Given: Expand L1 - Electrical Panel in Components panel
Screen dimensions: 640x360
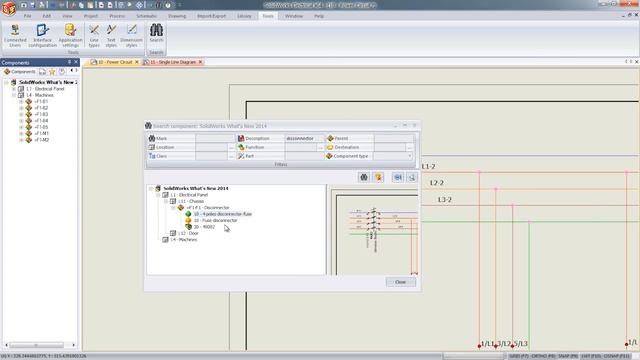Looking at the screenshot, I should click(x=14, y=89).
